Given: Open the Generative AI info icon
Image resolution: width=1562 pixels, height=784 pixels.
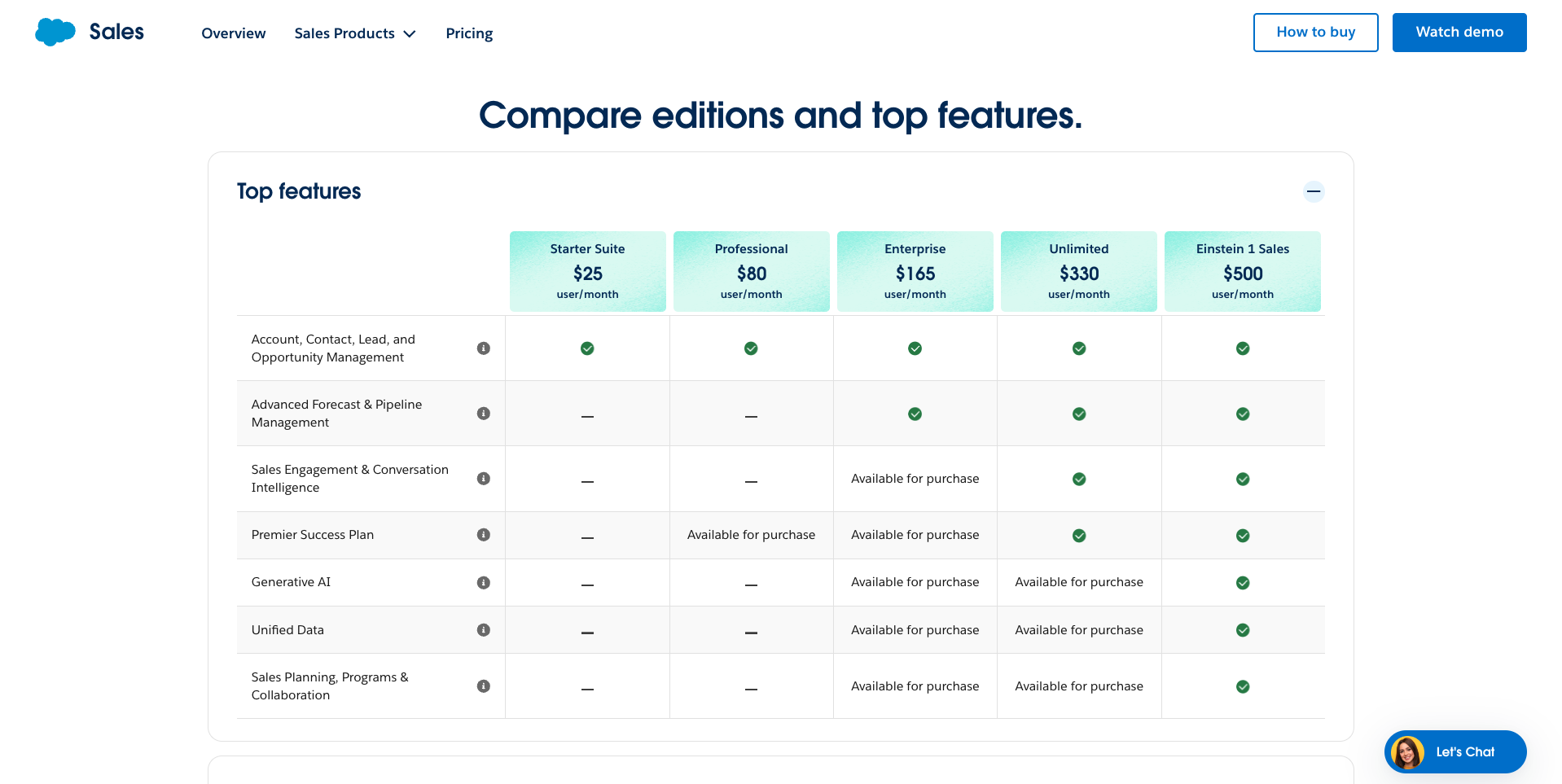Looking at the screenshot, I should pos(484,583).
